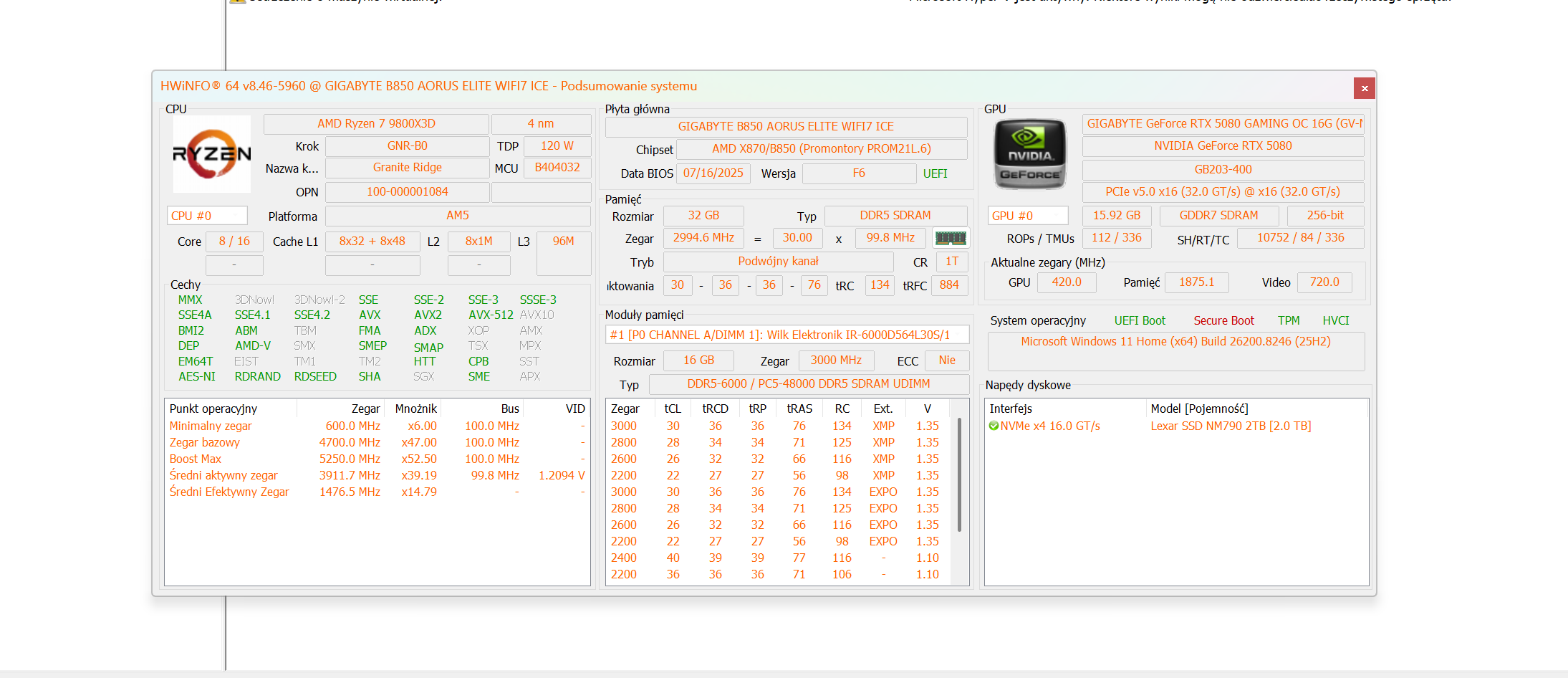Click the green RAM module icon
Viewport: 1568px width, 678px height.
point(951,238)
